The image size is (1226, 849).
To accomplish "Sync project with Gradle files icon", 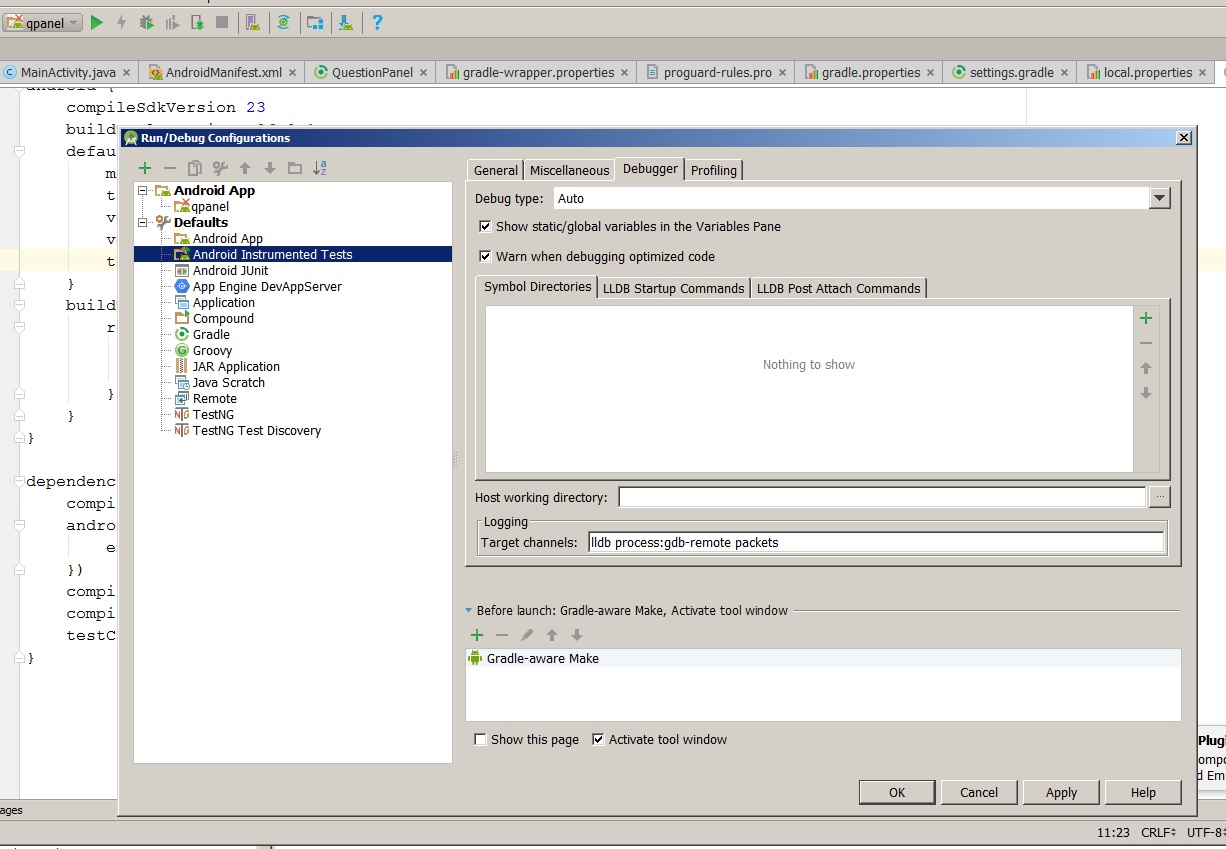I will pyautogui.click(x=284, y=22).
